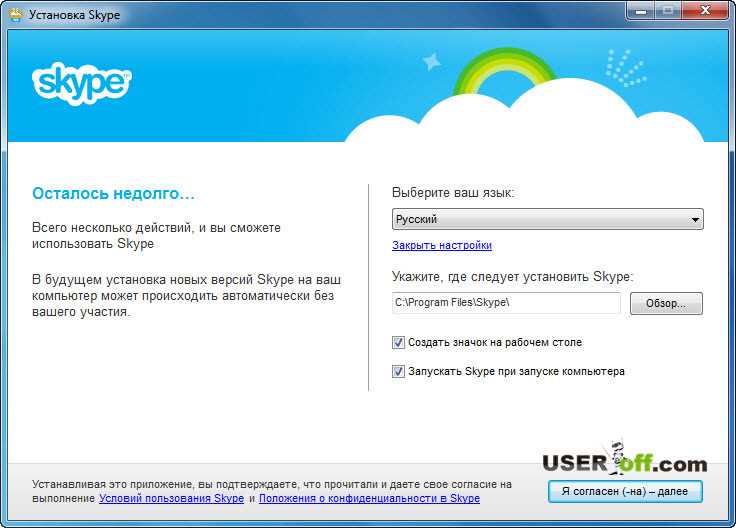This screenshot has width=736, height=528.
Task: Click the Укажите, где следует установить Skype: label
Action: pyautogui.click(x=513, y=277)
